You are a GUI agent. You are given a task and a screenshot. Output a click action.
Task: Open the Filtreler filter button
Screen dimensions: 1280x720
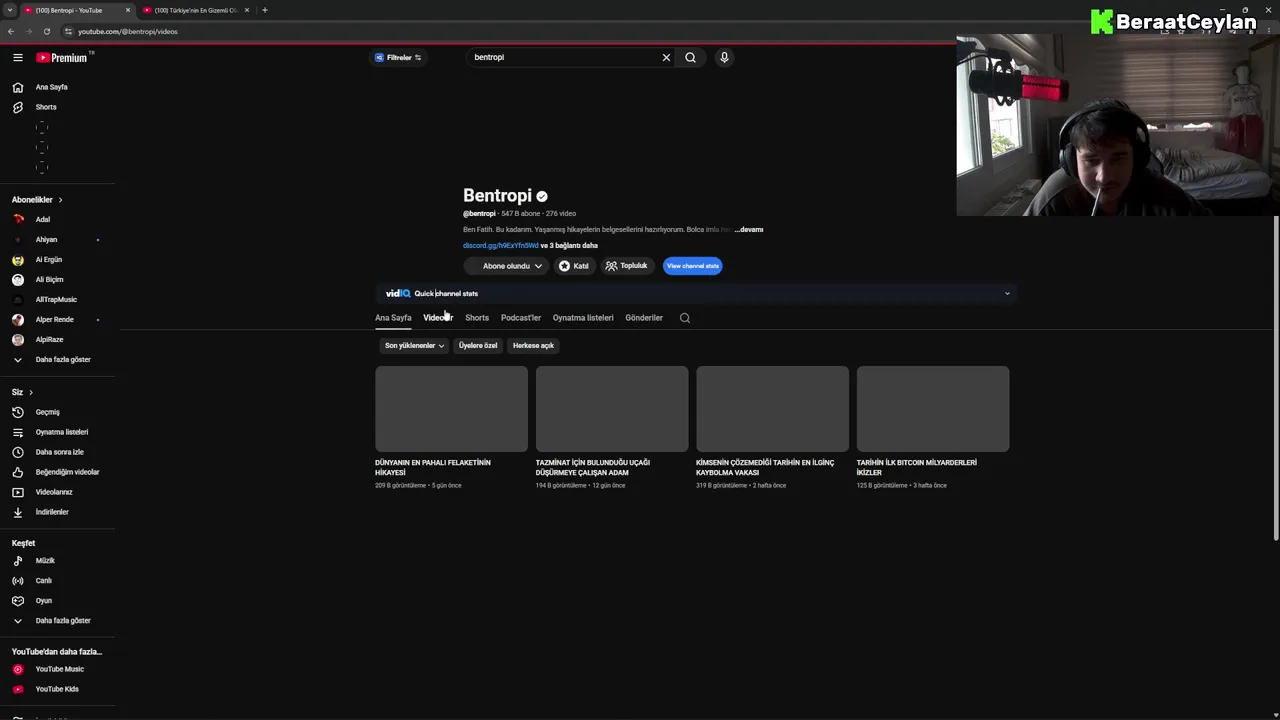coord(398,58)
